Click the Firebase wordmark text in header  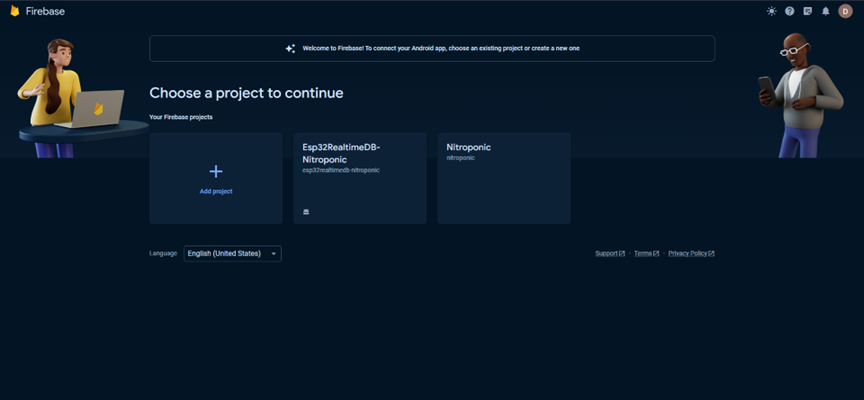click(45, 11)
